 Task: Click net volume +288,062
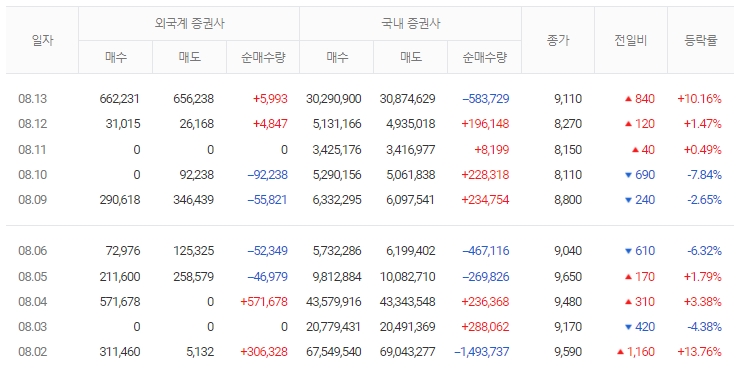pyautogui.click(x=485, y=326)
